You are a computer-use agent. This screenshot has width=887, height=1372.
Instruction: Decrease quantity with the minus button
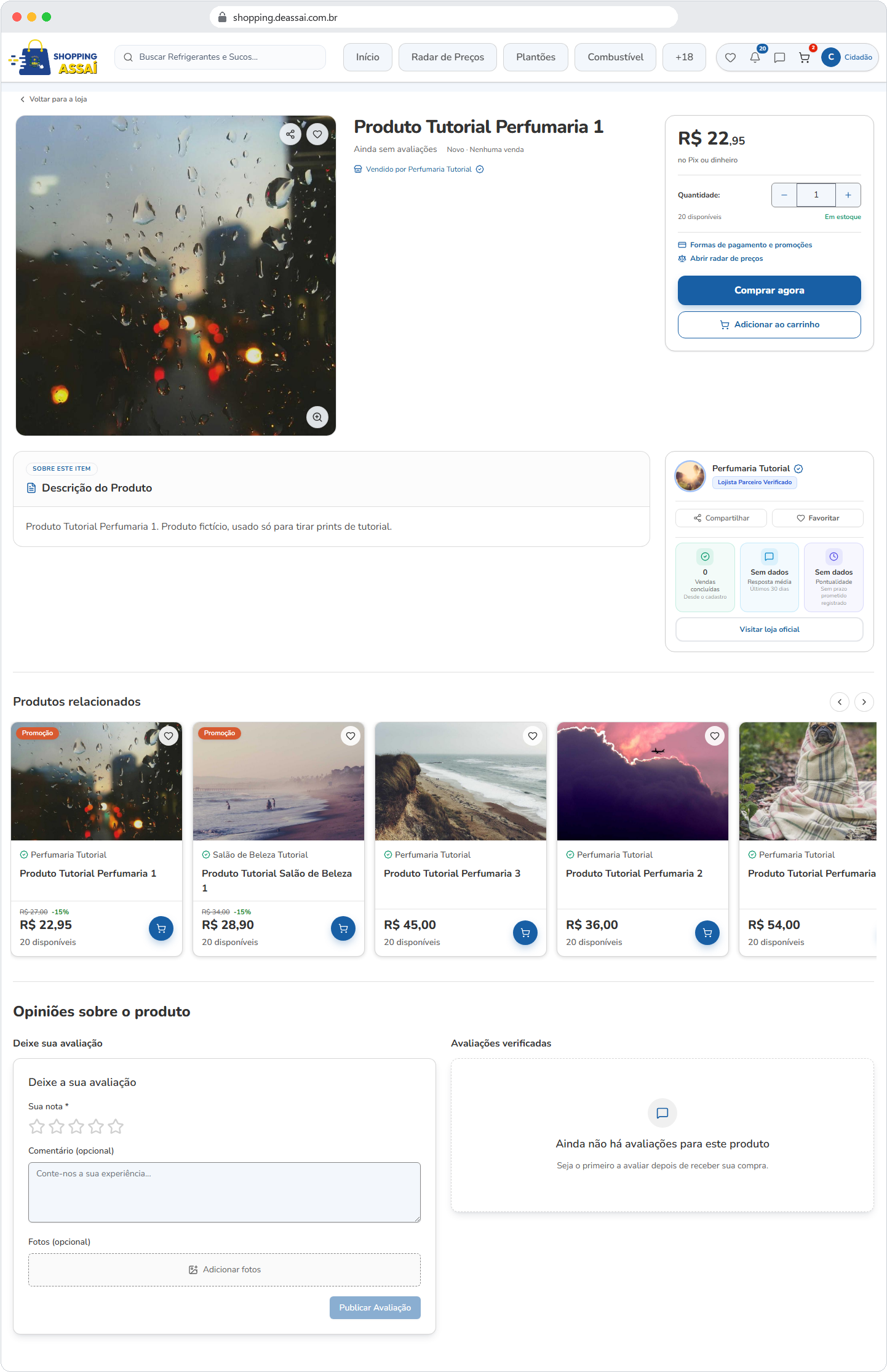click(x=784, y=195)
